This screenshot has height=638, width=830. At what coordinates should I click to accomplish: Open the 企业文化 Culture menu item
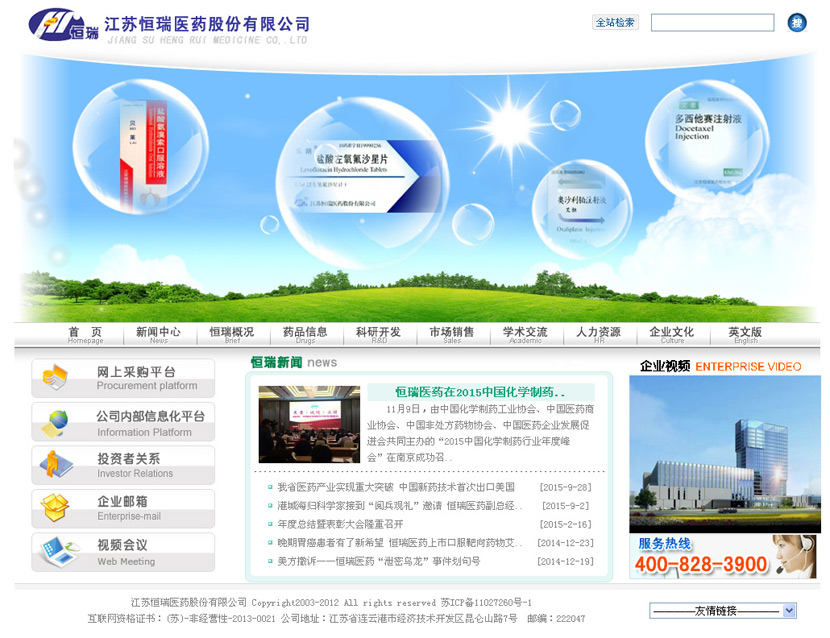[672, 335]
